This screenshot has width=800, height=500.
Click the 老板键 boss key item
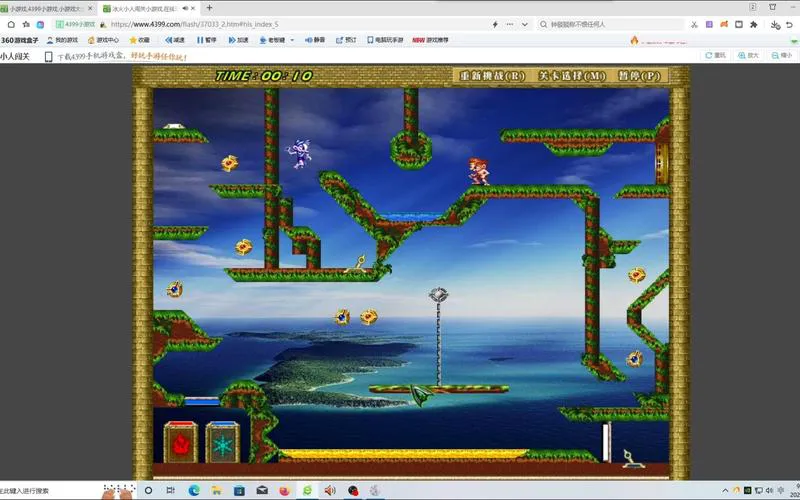(272, 40)
